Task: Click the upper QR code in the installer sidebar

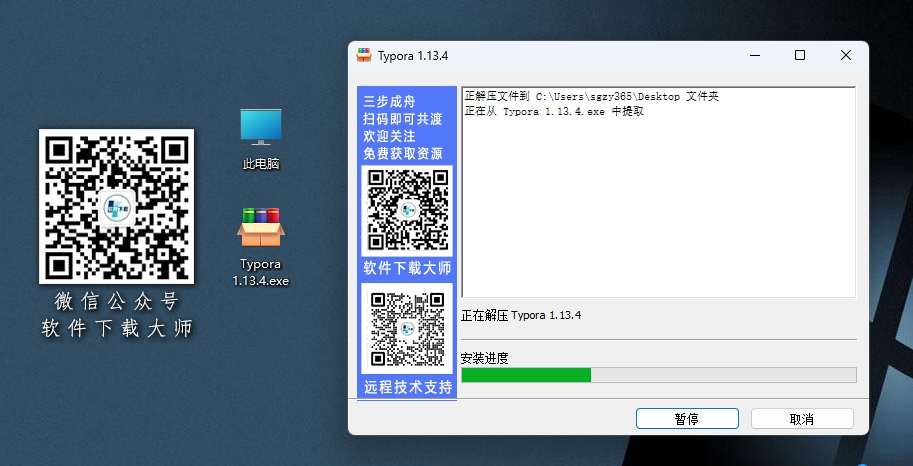Action: 407,210
